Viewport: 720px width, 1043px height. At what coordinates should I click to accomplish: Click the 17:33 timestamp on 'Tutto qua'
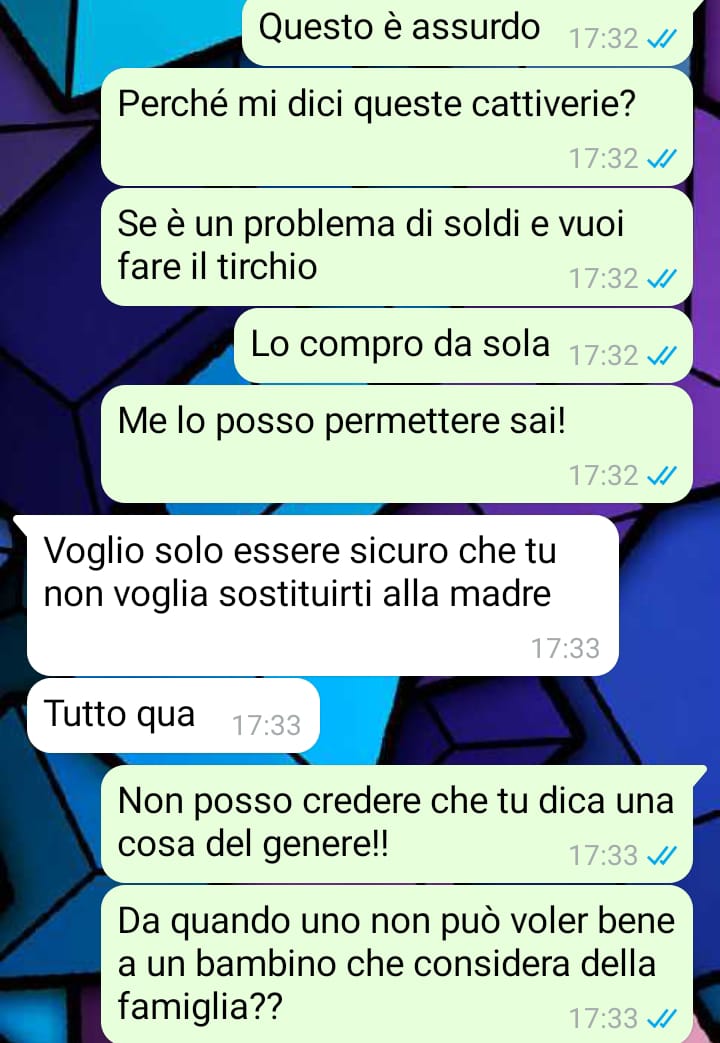pos(266,726)
